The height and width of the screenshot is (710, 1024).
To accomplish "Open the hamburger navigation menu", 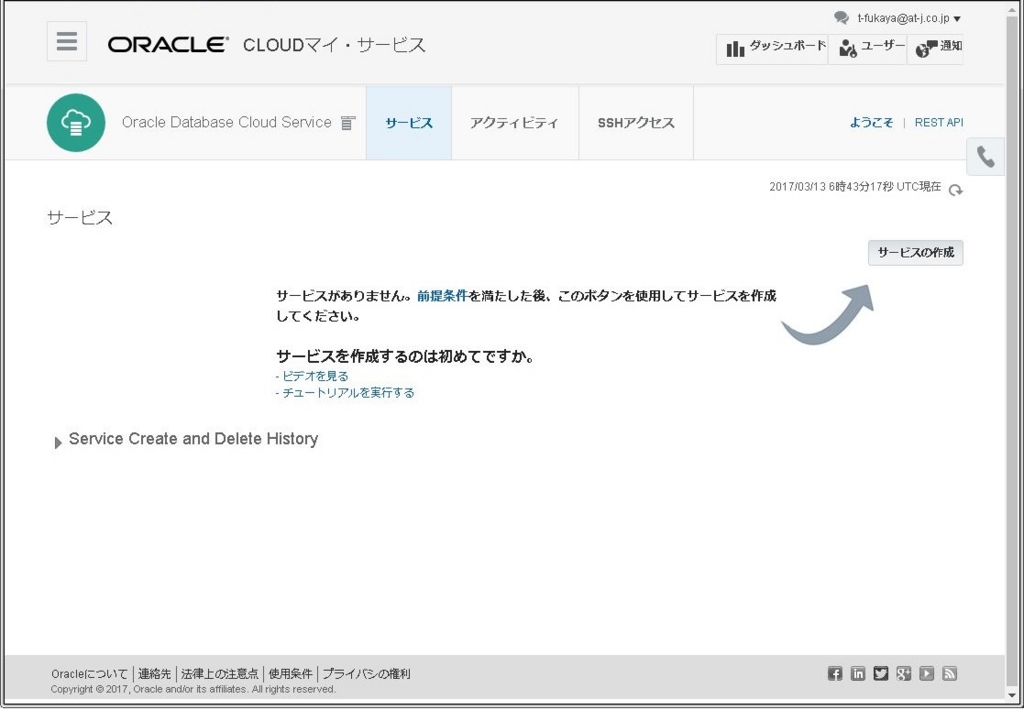I will (67, 41).
